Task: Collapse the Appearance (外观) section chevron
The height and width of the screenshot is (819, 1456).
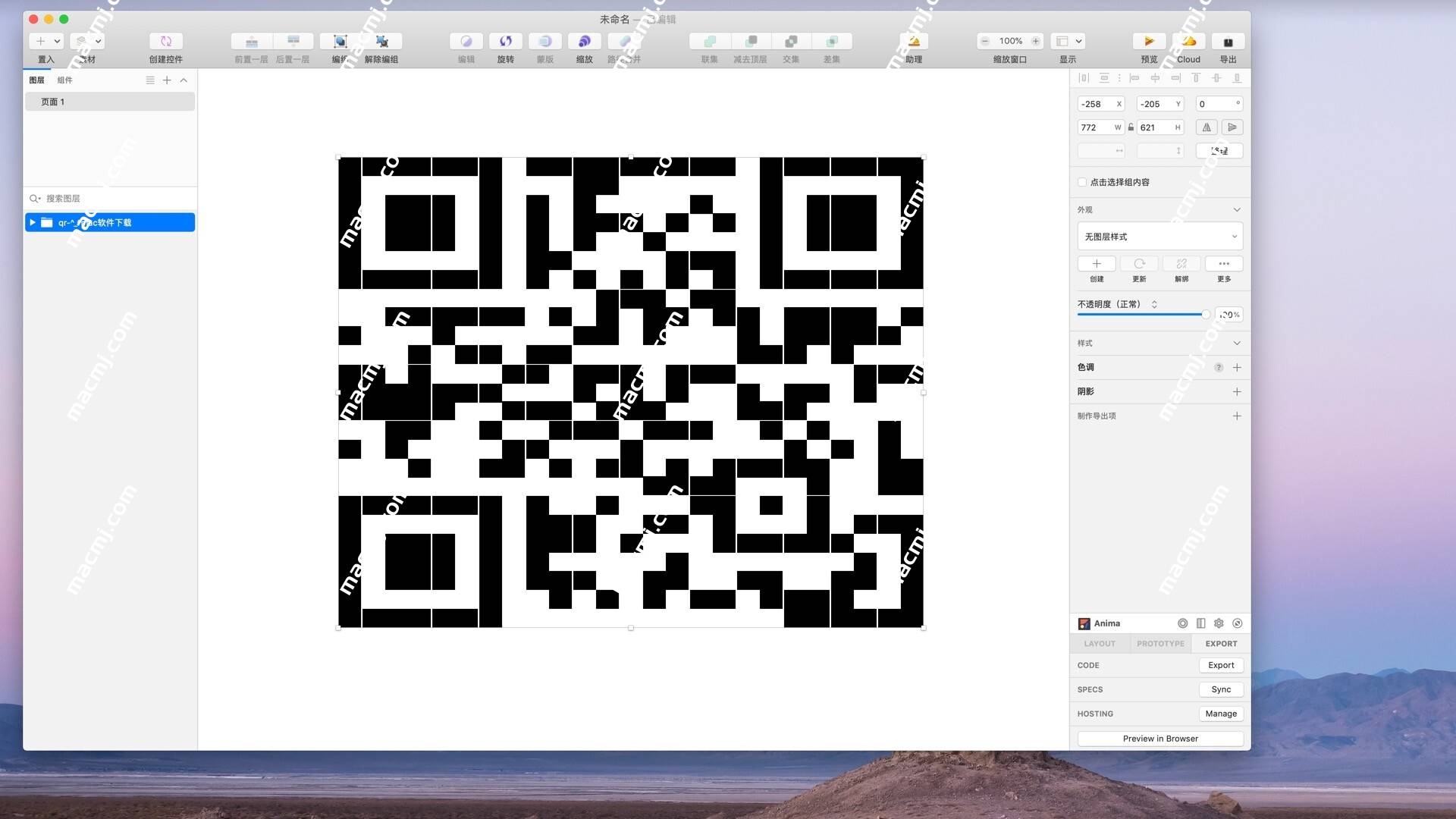Action: point(1237,210)
